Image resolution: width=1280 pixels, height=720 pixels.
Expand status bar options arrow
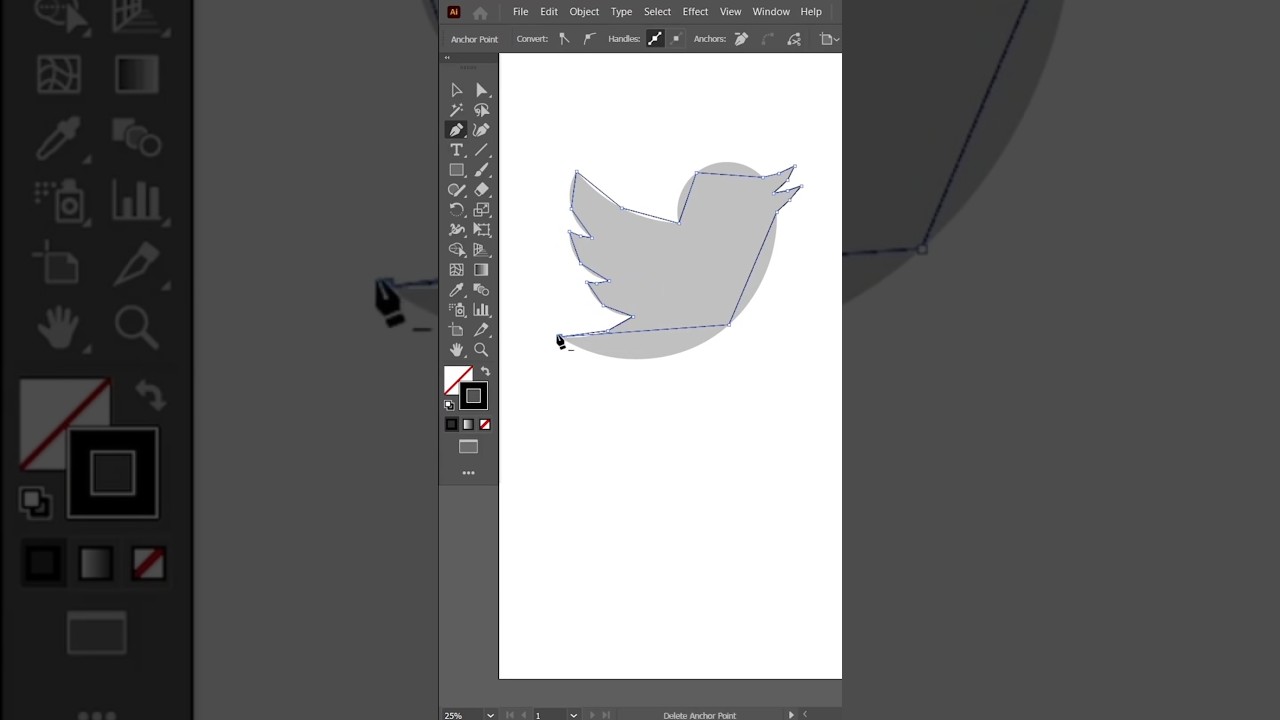click(791, 715)
